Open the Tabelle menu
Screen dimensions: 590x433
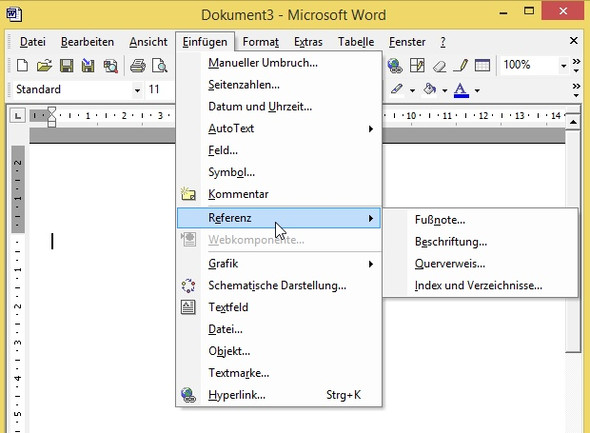click(356, 42)
